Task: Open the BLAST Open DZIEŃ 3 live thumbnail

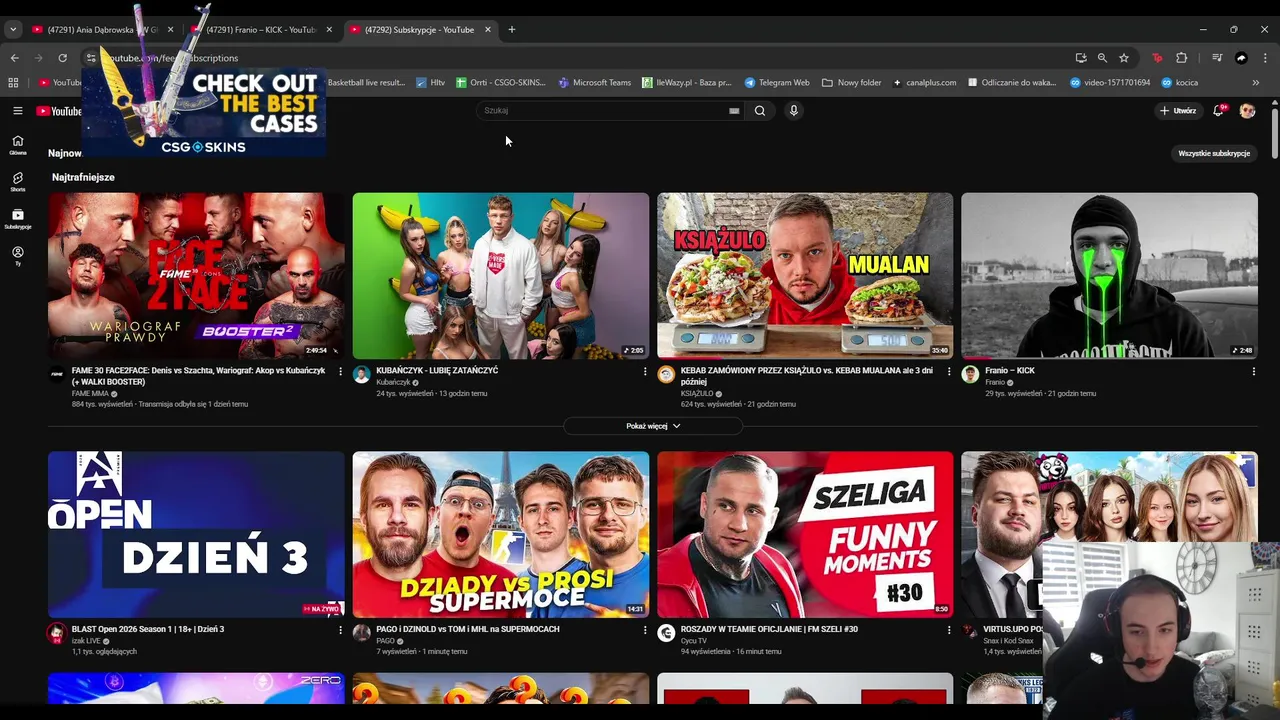Action: coord(196,534)
